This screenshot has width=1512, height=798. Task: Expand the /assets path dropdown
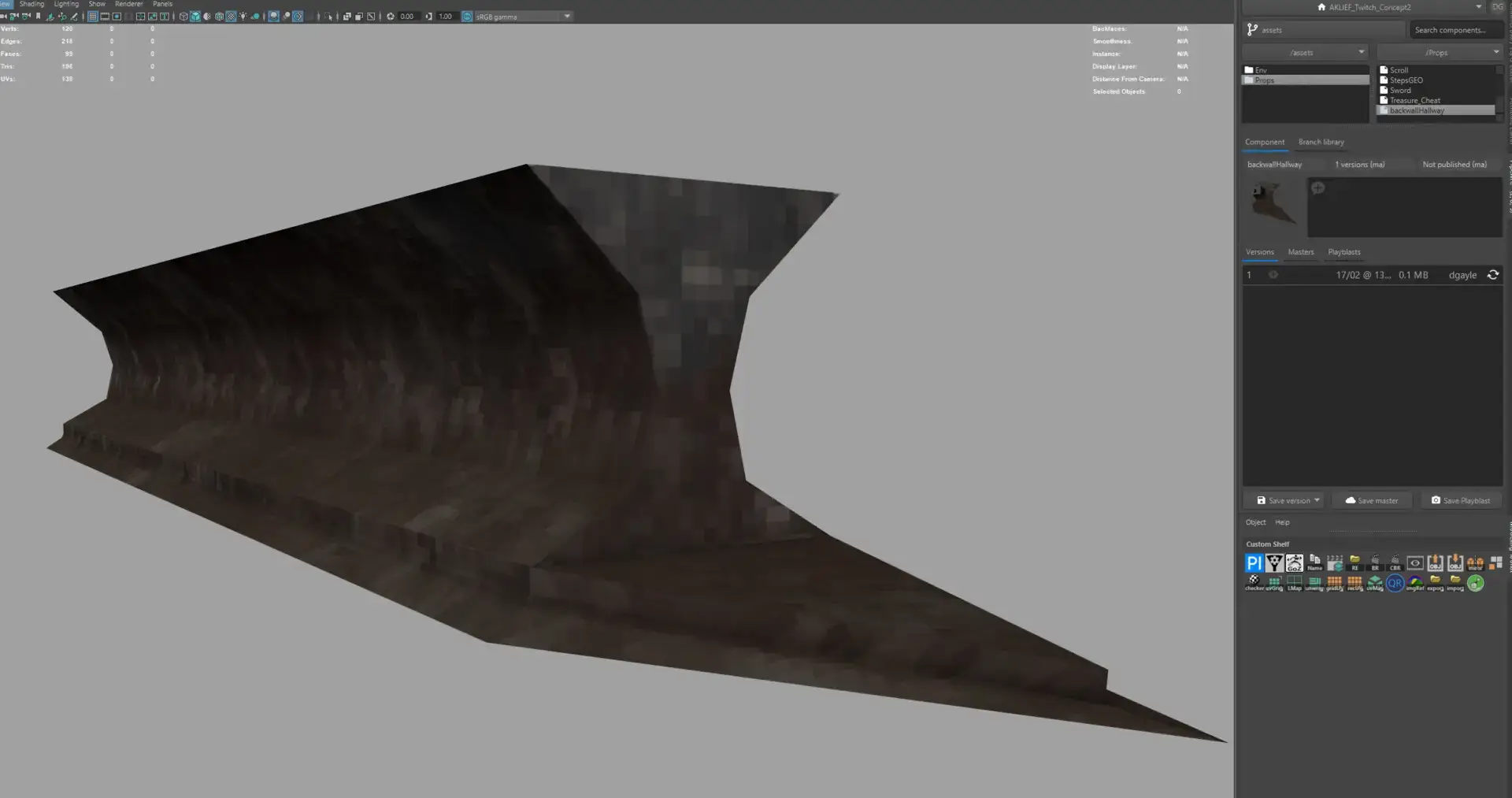click(x=1361, y=52)
